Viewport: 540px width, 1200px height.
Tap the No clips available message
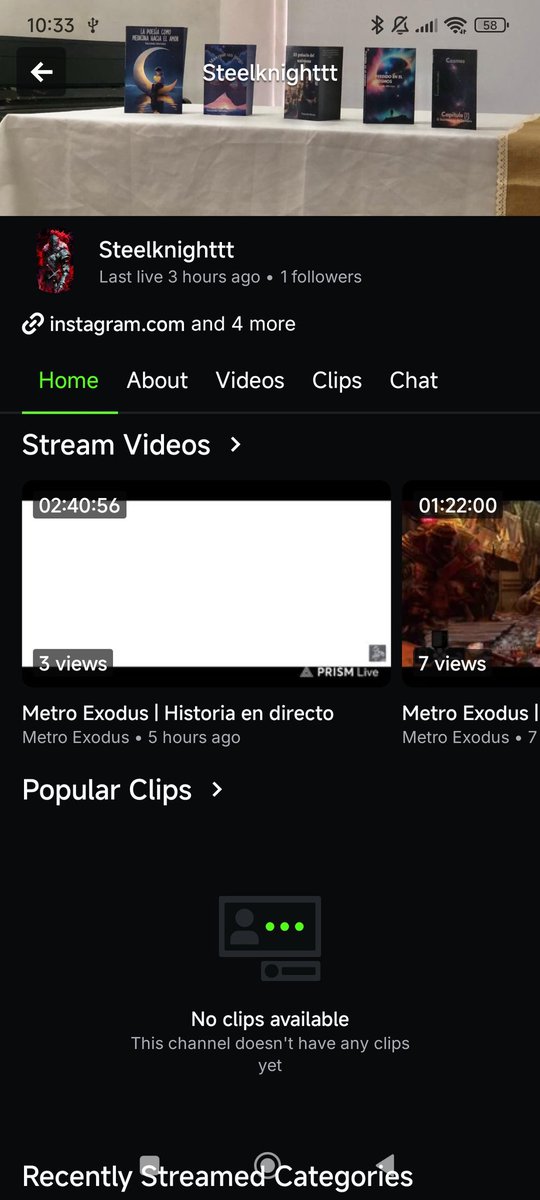click(x=270, y=1019)
